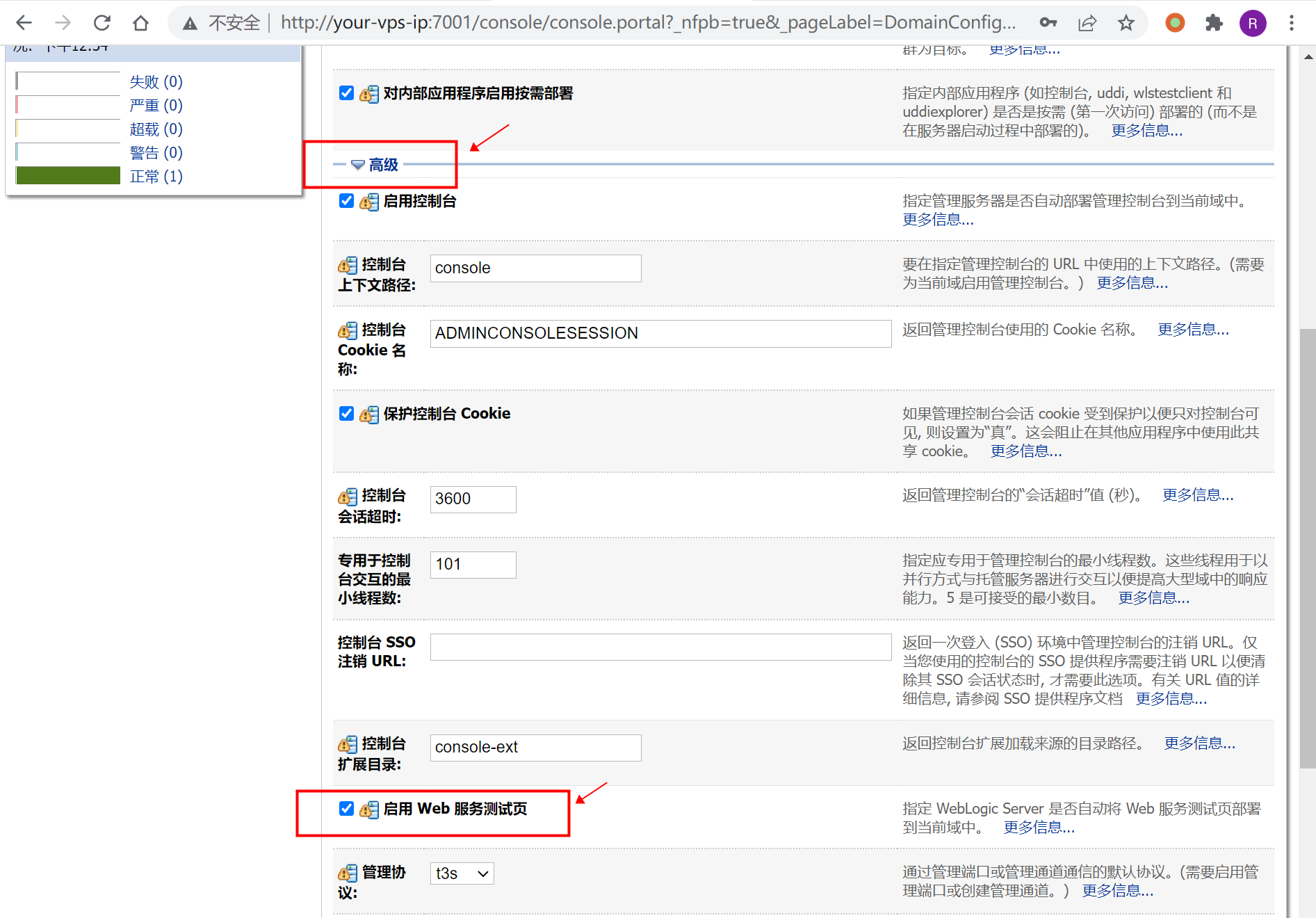Click the browser back arrow
This screenshot has width=1316, height=918.
(24, 23)
